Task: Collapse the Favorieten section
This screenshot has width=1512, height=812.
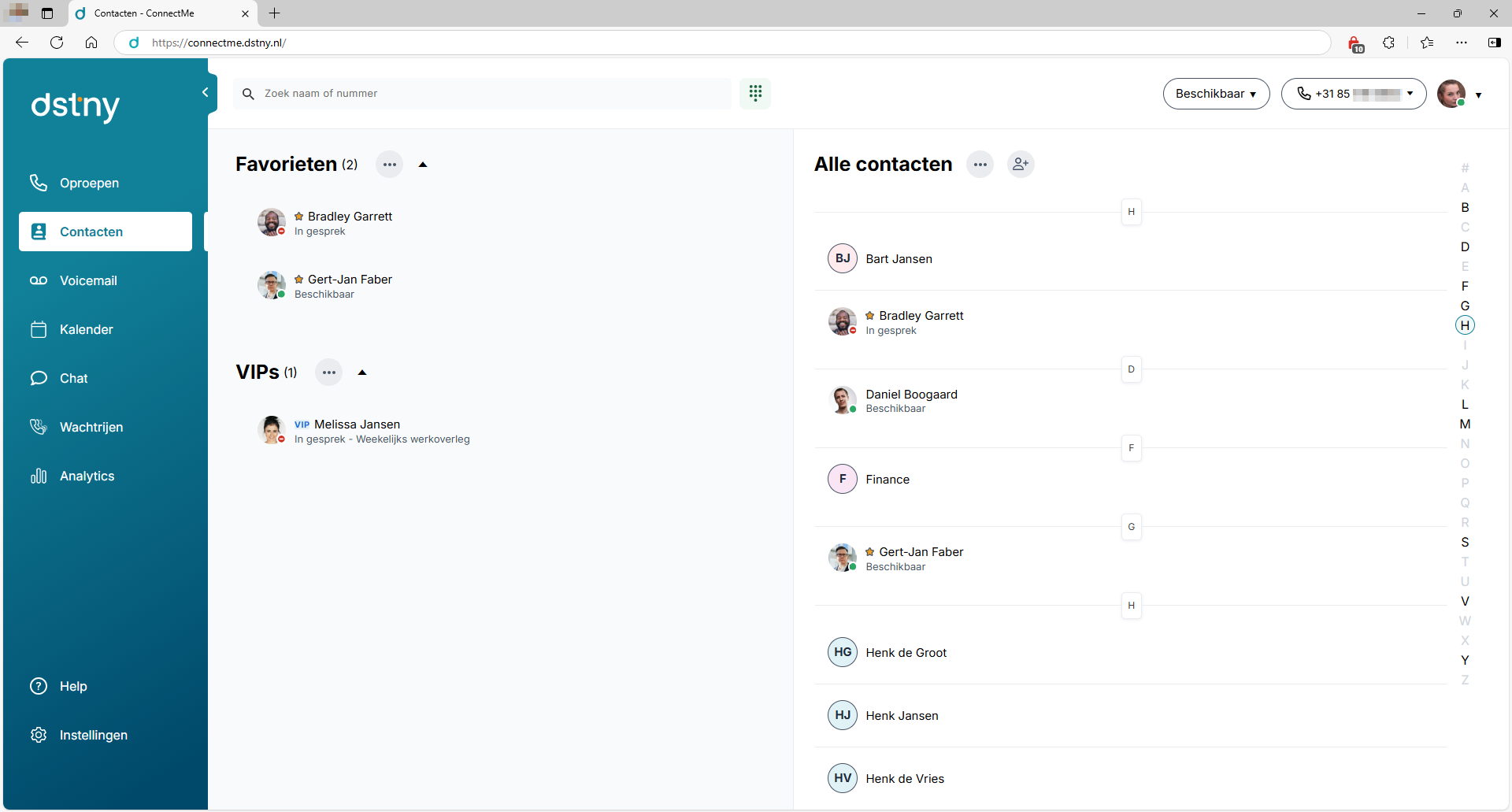Action: point(423,165)
